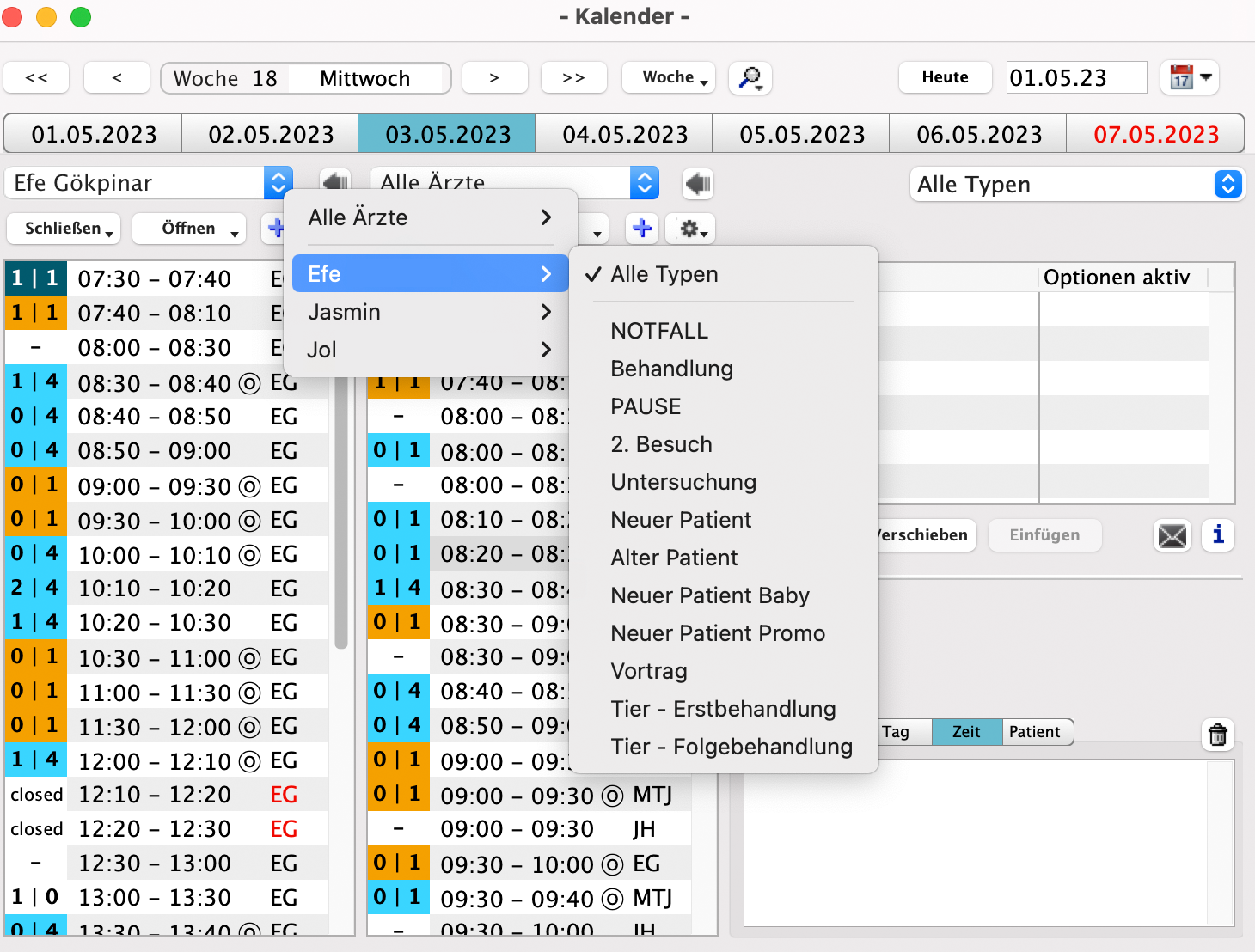The height and width of the screenshot is (952, 1255).
Task: Click the envelope mail icon
Action: [x=1172, y=535]
